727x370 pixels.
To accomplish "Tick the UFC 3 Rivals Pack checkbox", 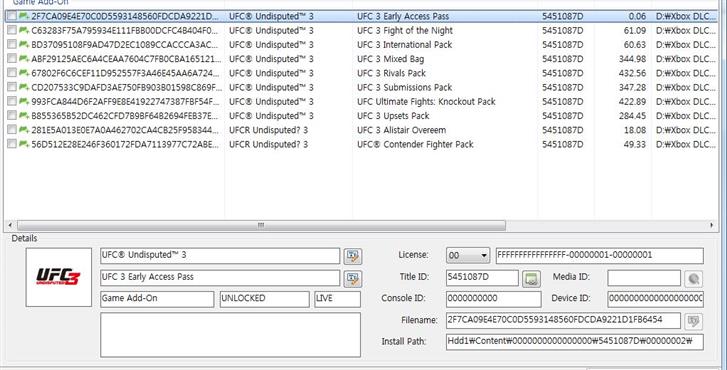I will pyautogui.click(x=12, y=73).
